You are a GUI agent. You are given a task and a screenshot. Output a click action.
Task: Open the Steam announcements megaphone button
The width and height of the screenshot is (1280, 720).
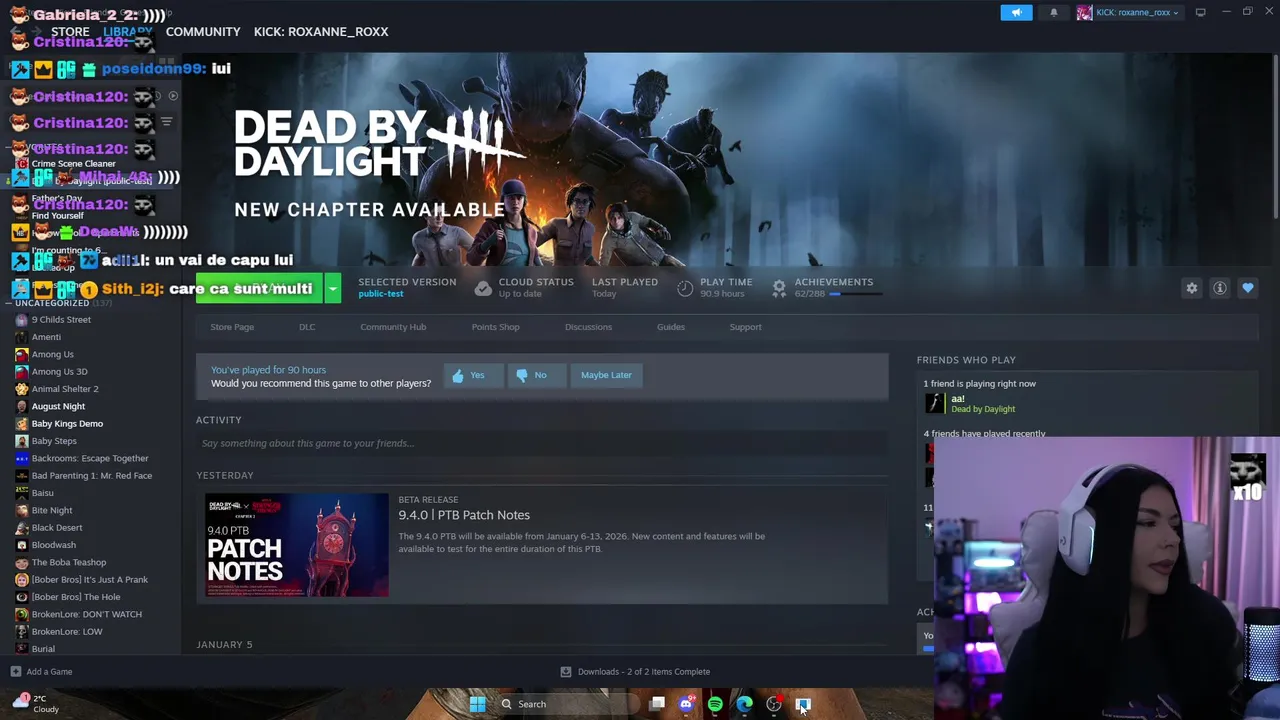pyautogui.click(x=1016, y=12)
